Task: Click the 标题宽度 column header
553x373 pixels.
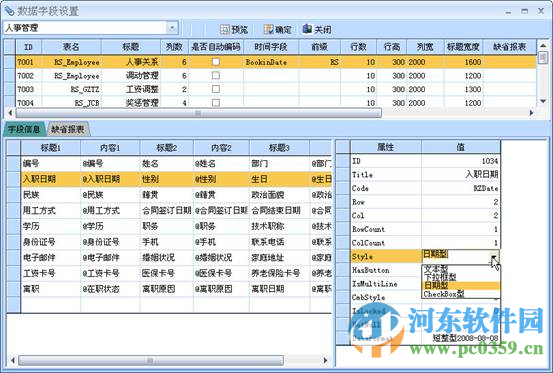Action: pos(463,47)
